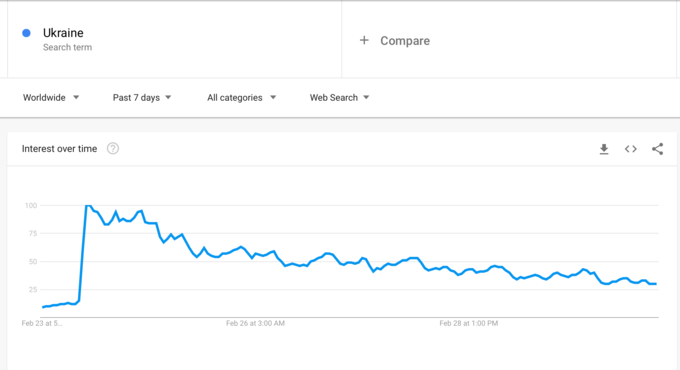Click the plus icon next to Compare
This screenshot has width=680, height=370.
pyautogui.click(x=364, y=40)
